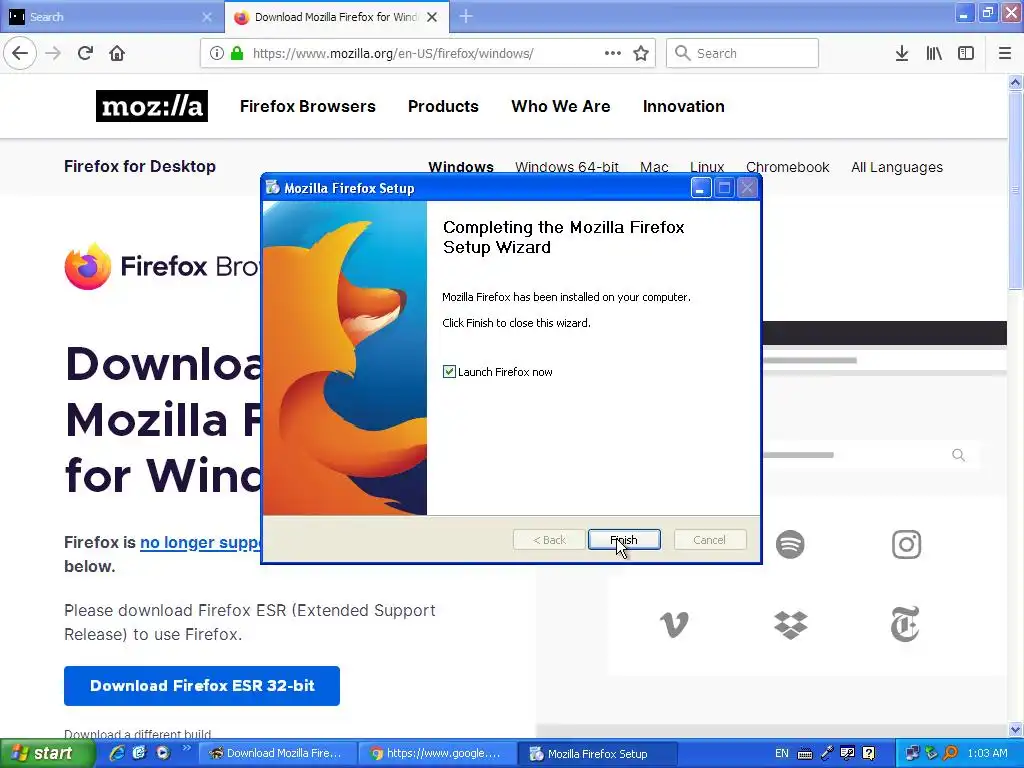Click the magnifier icon in page mockup
The image size is (1024, 768).
tap(958, 455)
